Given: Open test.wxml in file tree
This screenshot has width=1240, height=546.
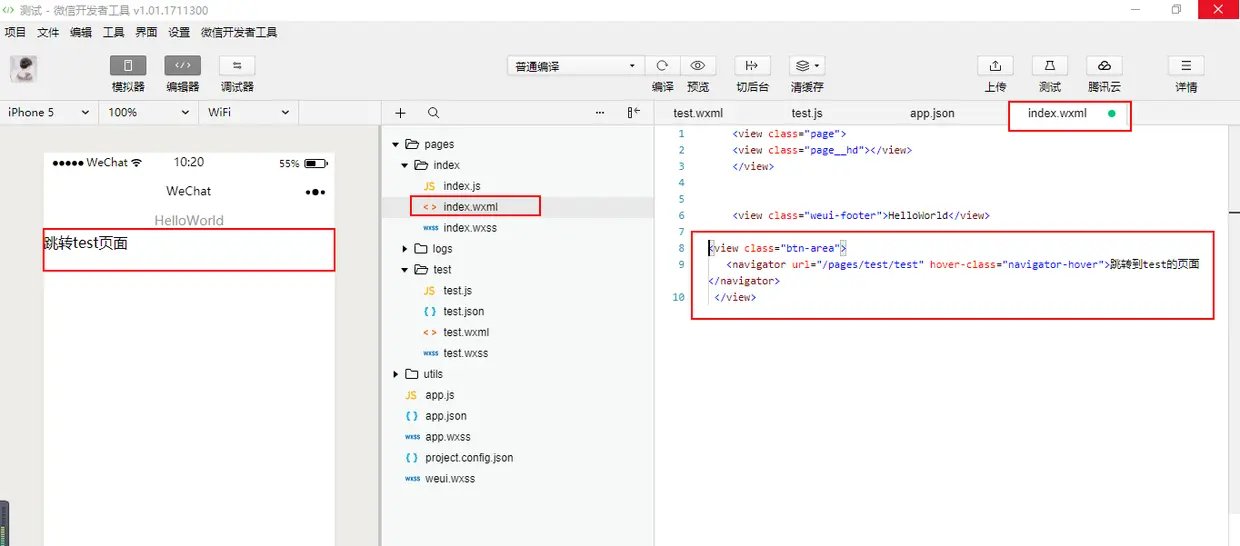Looking at the screenshot, I should [x=466, y=332].
